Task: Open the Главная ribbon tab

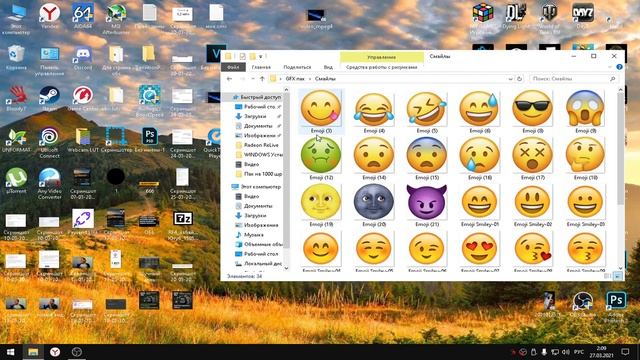Action: tap(261, 67)
